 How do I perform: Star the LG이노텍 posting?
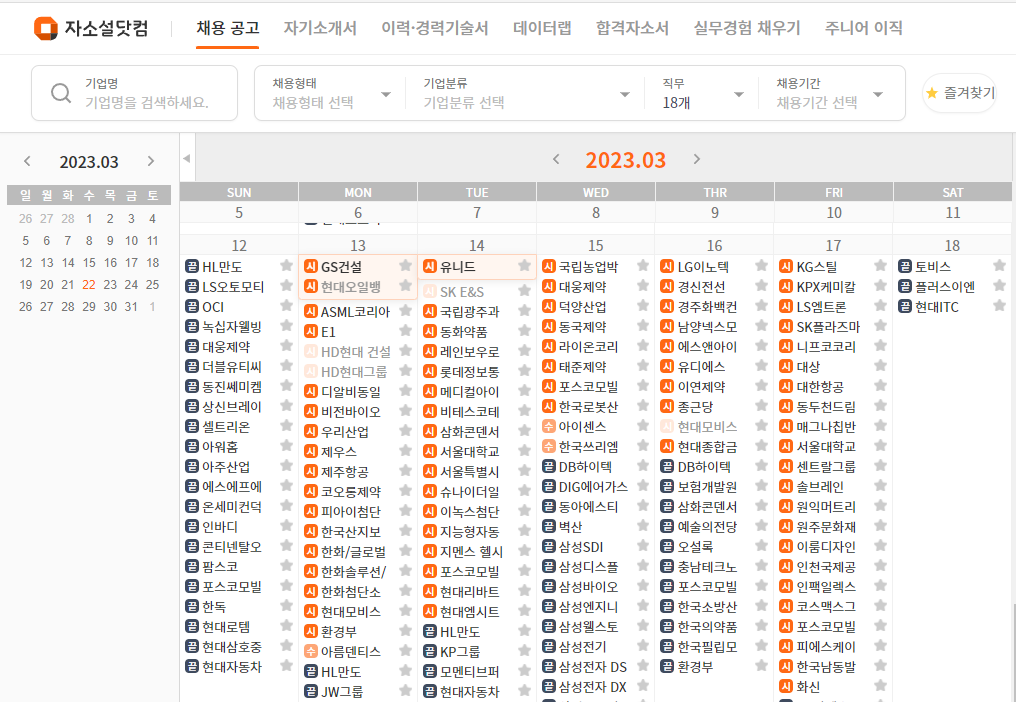click(x=762, y=265)
